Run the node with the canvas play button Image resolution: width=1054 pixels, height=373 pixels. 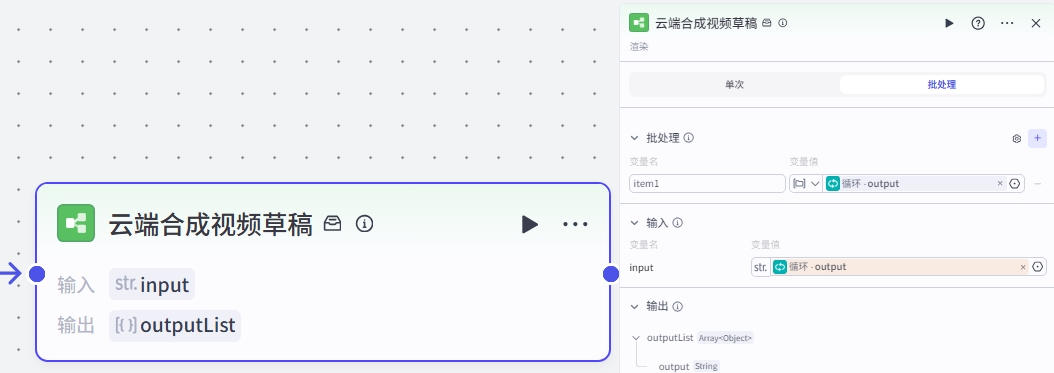[530, 224]
